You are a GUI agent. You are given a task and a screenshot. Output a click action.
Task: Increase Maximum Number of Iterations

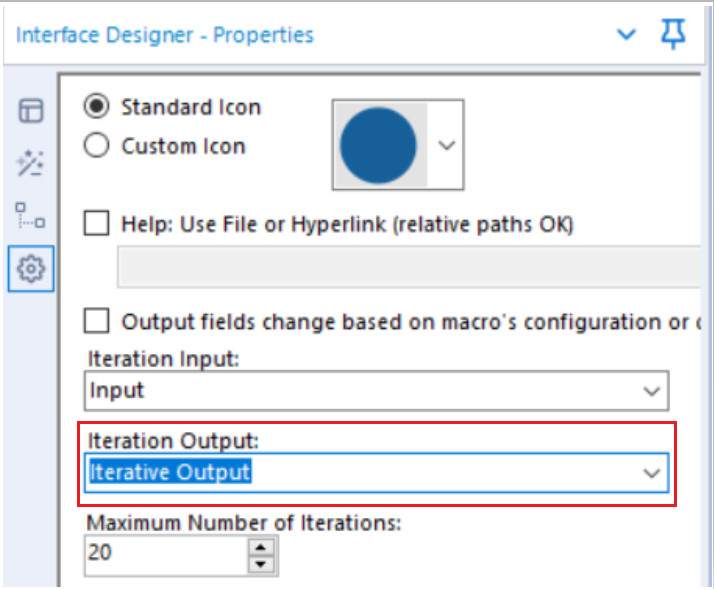[260, 547]
